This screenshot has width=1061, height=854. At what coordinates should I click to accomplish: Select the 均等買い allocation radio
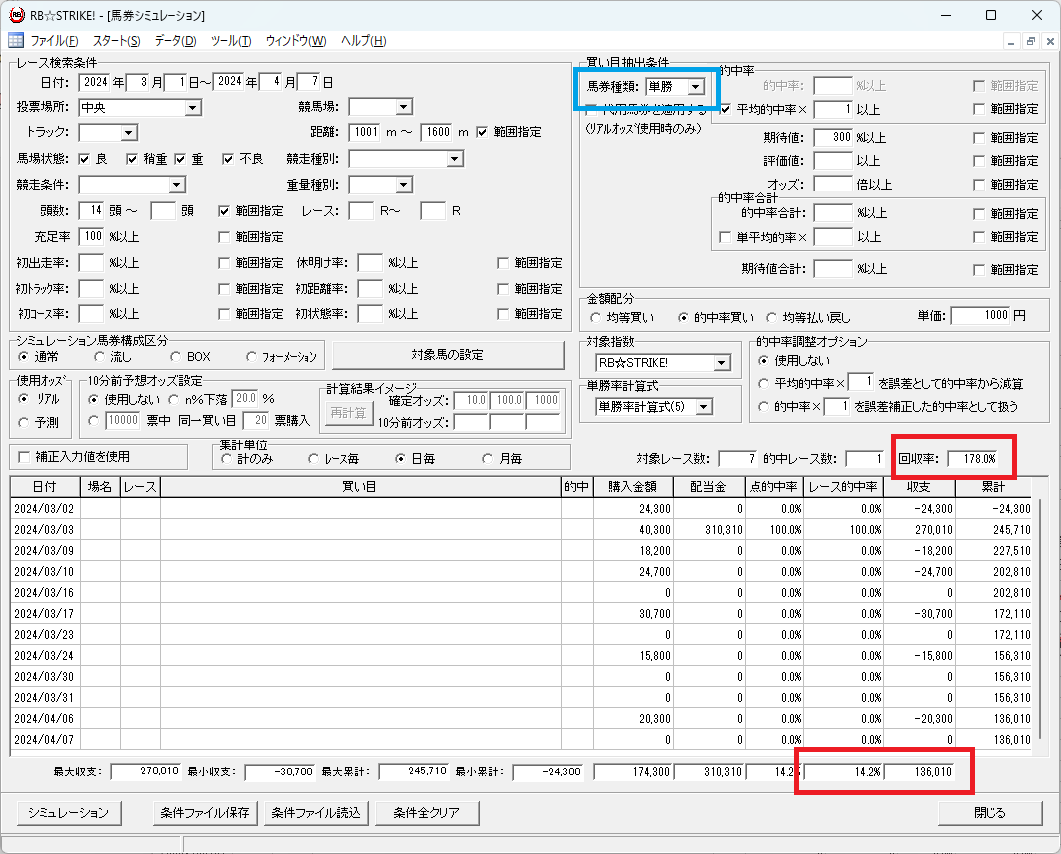click(x=595, y=317)
